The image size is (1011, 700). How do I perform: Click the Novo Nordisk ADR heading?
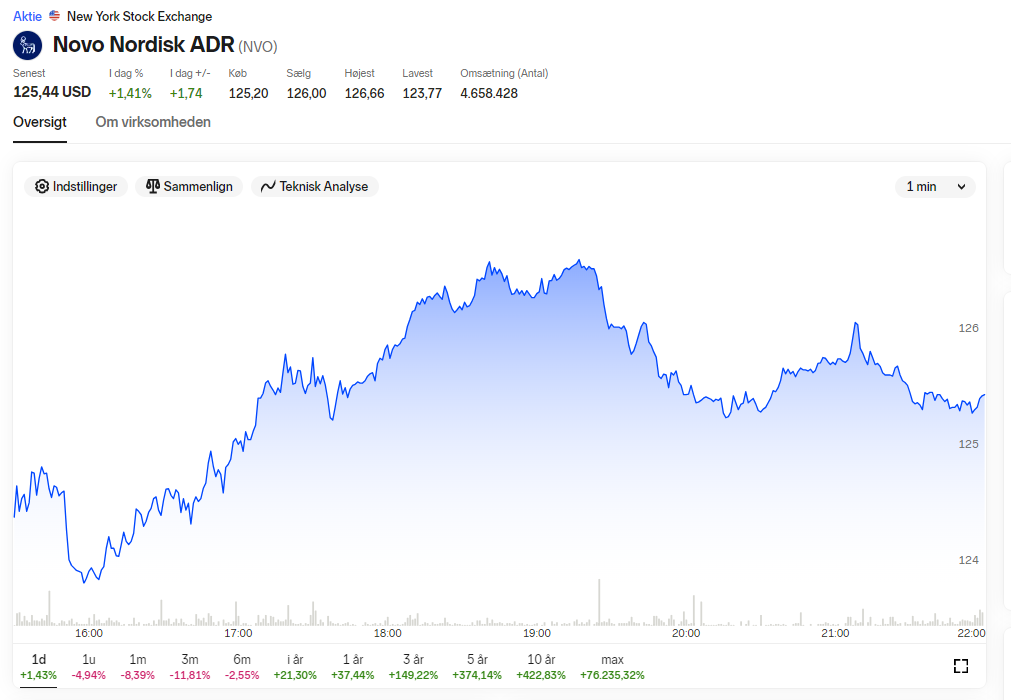tap(143, 44)
